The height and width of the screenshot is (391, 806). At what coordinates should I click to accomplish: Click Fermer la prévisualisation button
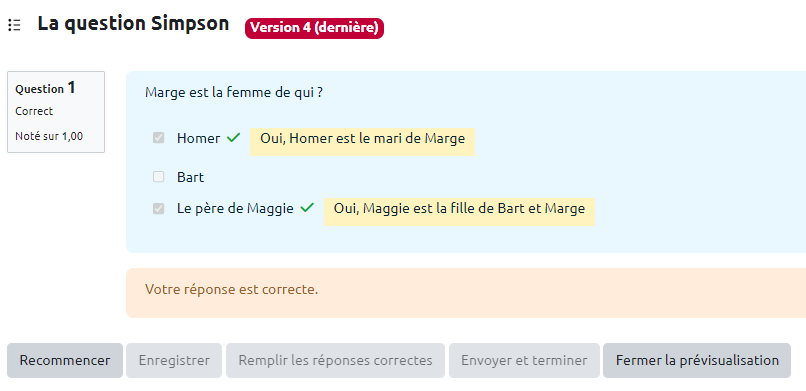pyautogui.click(x=697, y=360)
